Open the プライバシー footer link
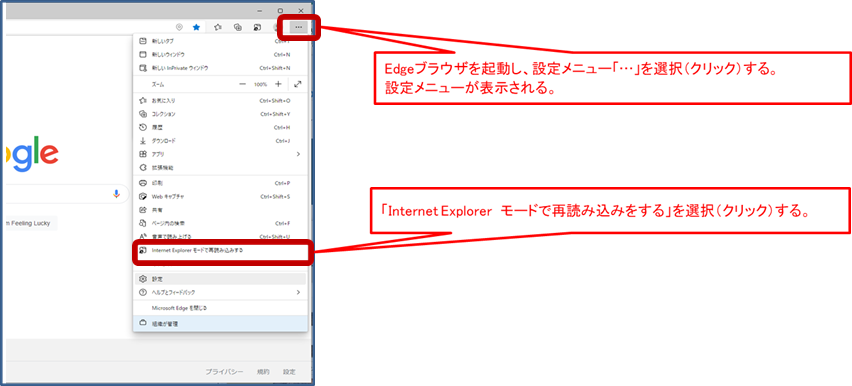The height and width of the screenshot is (386, 852). (224, 372)
